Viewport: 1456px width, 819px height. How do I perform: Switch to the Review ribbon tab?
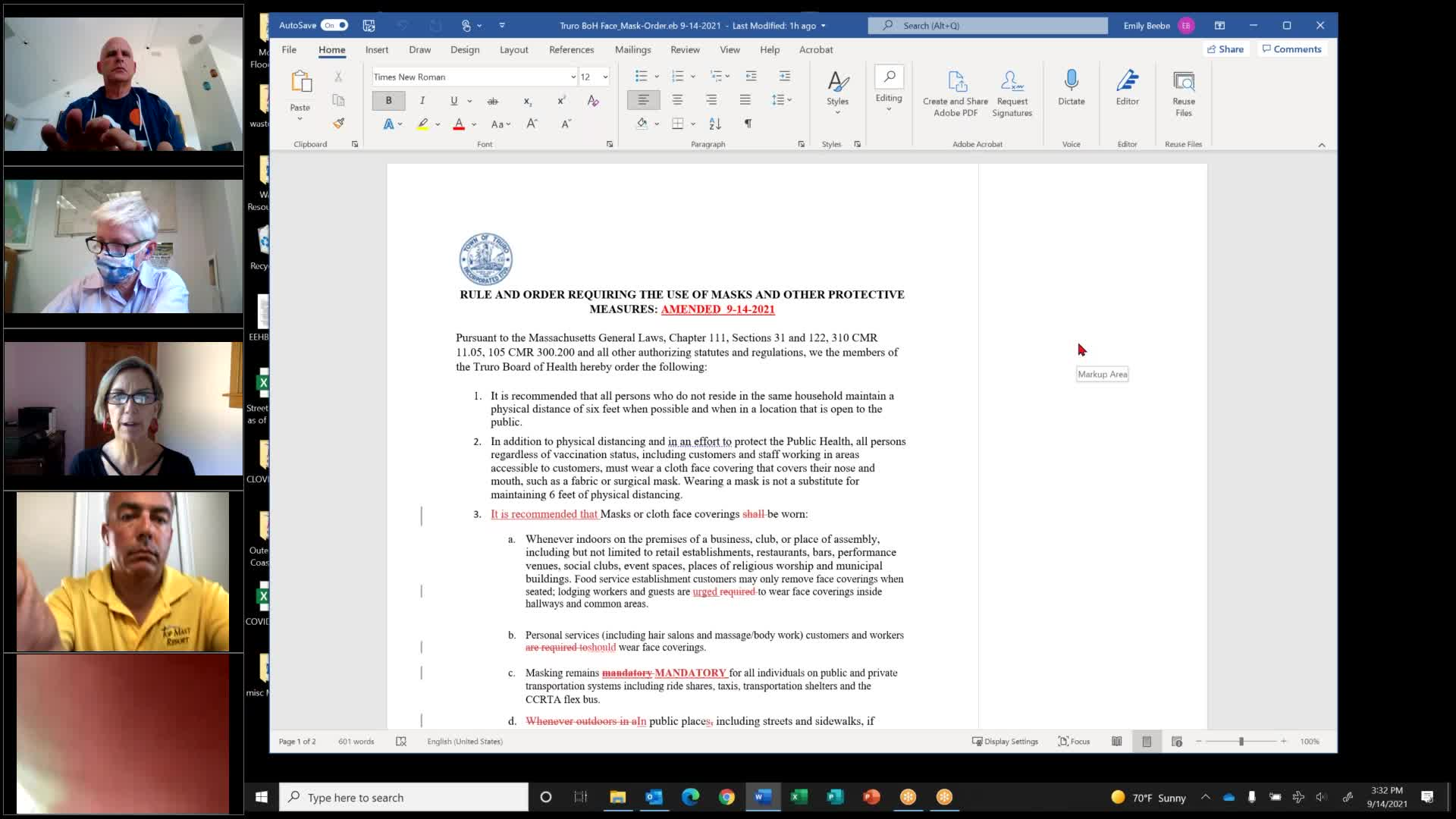(x=685, y=50)
